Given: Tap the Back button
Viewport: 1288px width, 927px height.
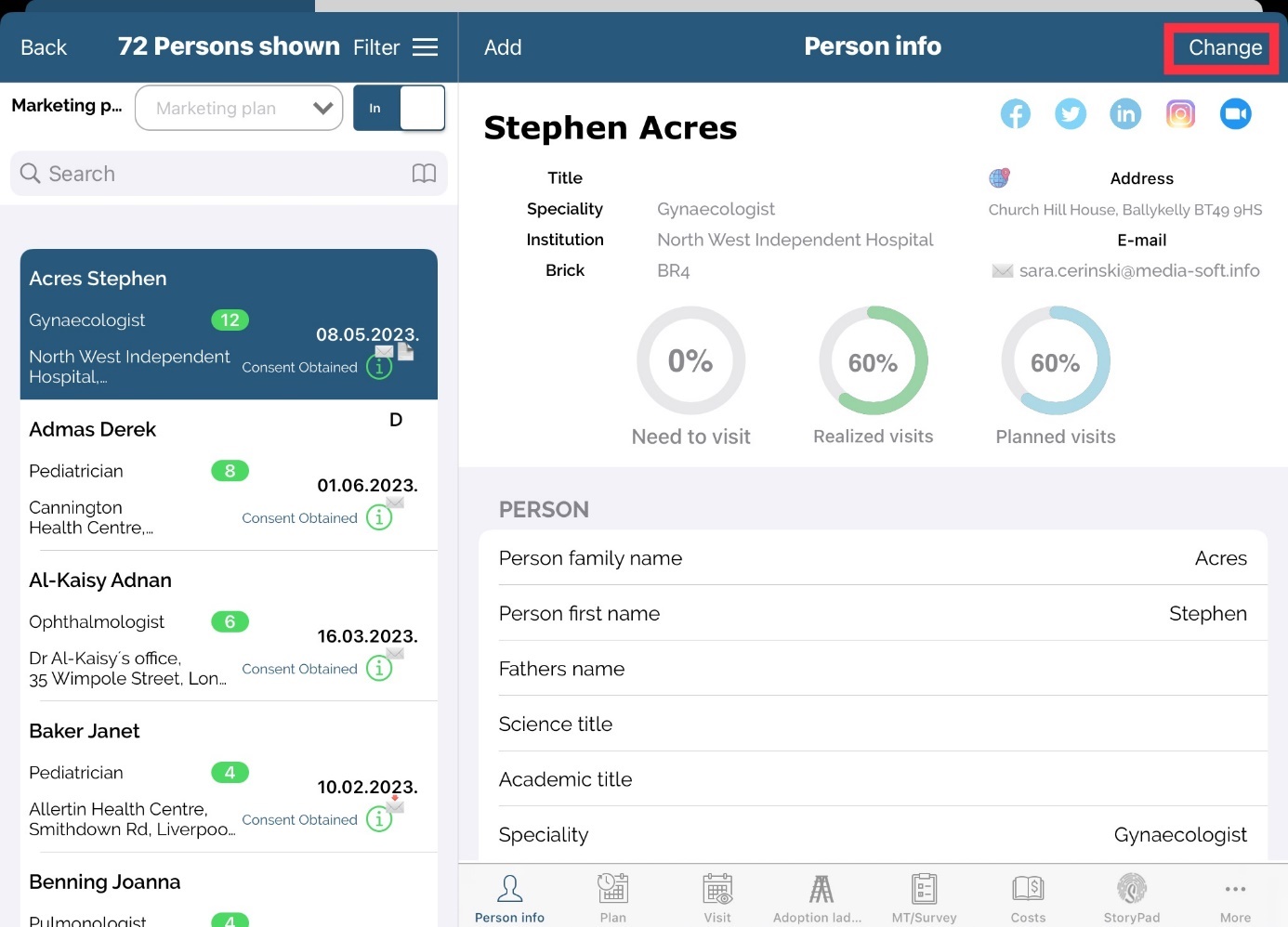Looking at the screenshot, I should point(44,47).
